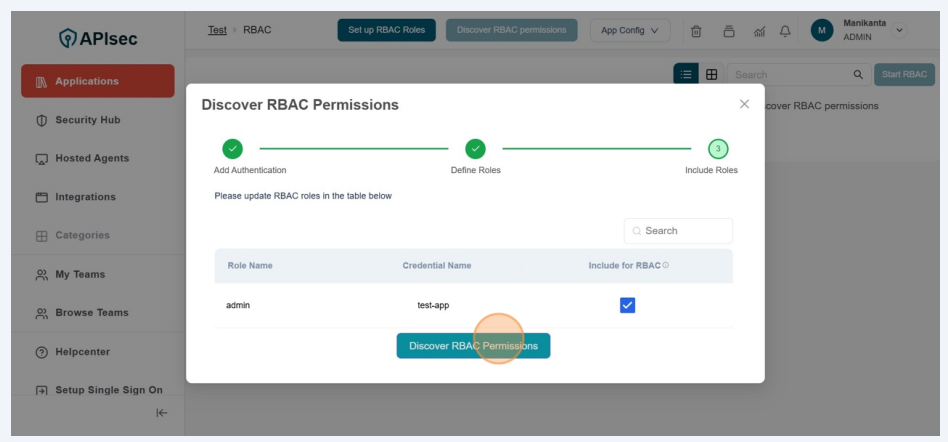Screen dimensions: 948x442
Task: Click the info icon beside Include for RBAC
Action: point(666,265)
